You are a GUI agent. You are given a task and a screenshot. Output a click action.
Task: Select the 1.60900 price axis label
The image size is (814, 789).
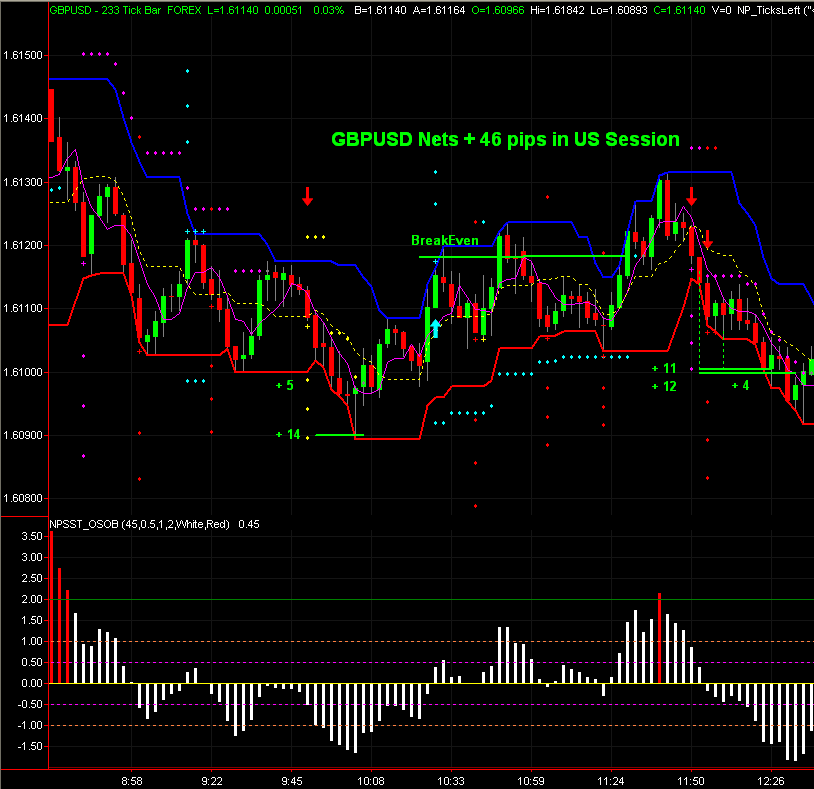pyautogui.click(x=23, y=435)
